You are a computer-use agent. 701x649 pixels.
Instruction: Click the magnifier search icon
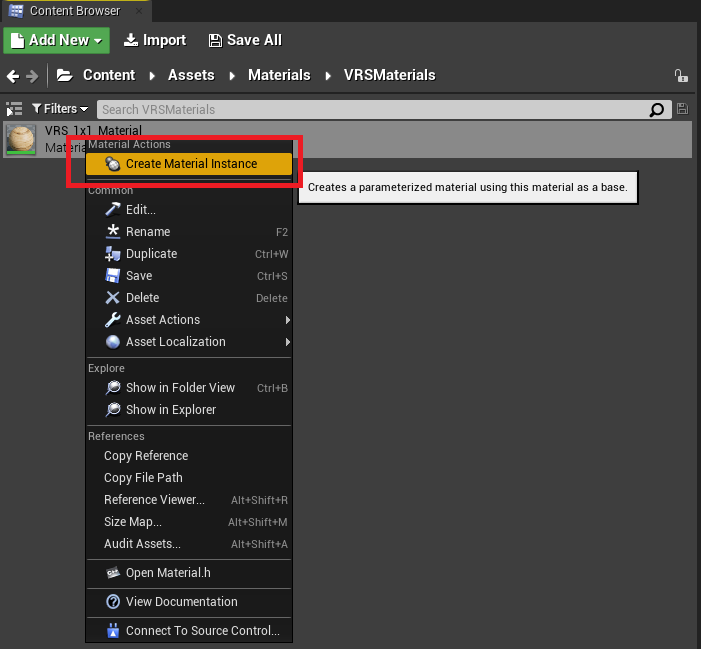point(656,110)
